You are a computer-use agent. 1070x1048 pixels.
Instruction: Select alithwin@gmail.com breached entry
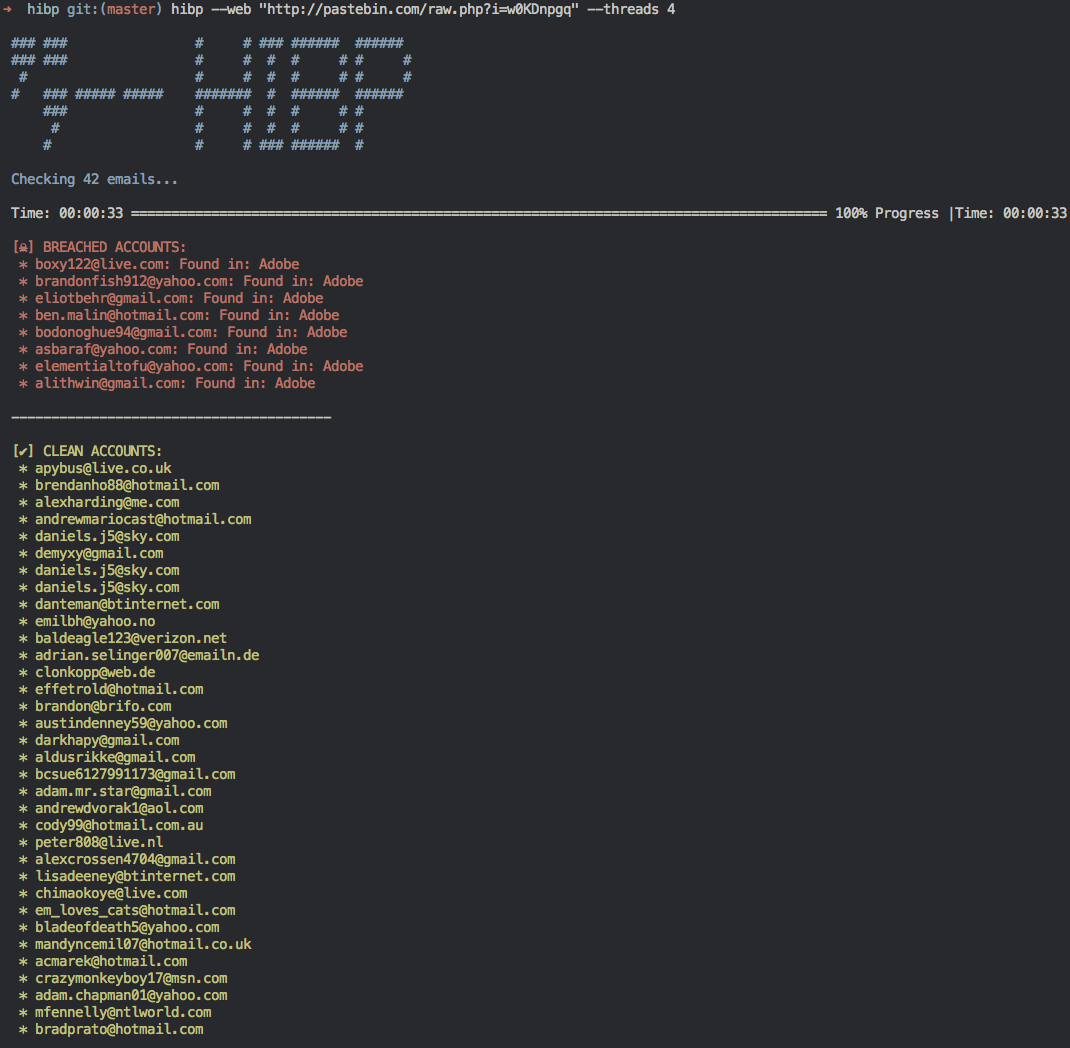175,384
